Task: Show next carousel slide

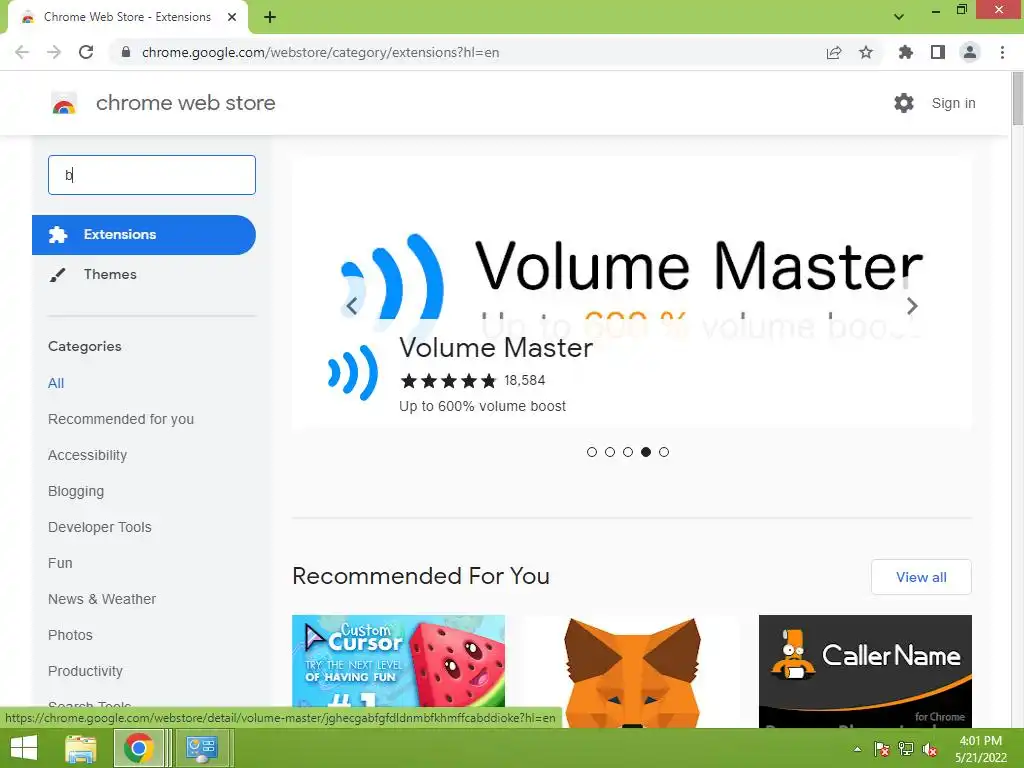Action: point(912,306)
